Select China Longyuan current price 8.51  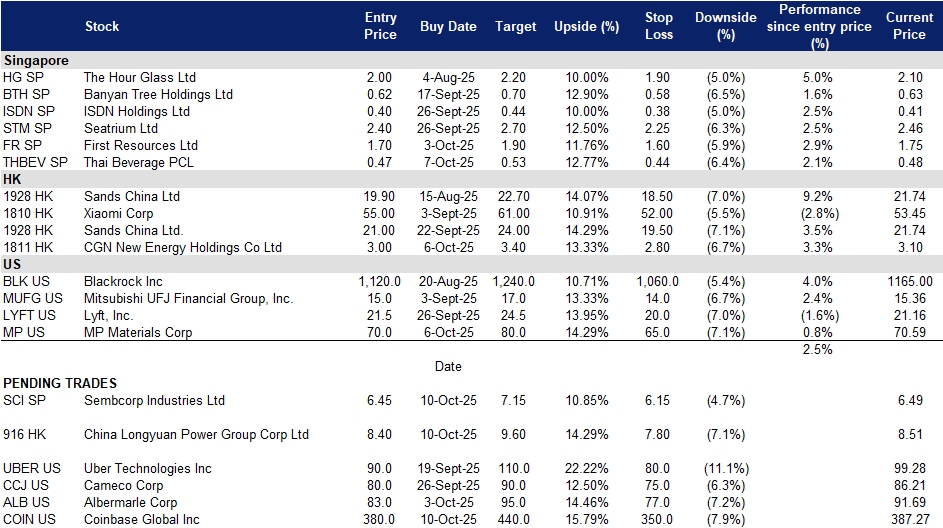(910, 434)
